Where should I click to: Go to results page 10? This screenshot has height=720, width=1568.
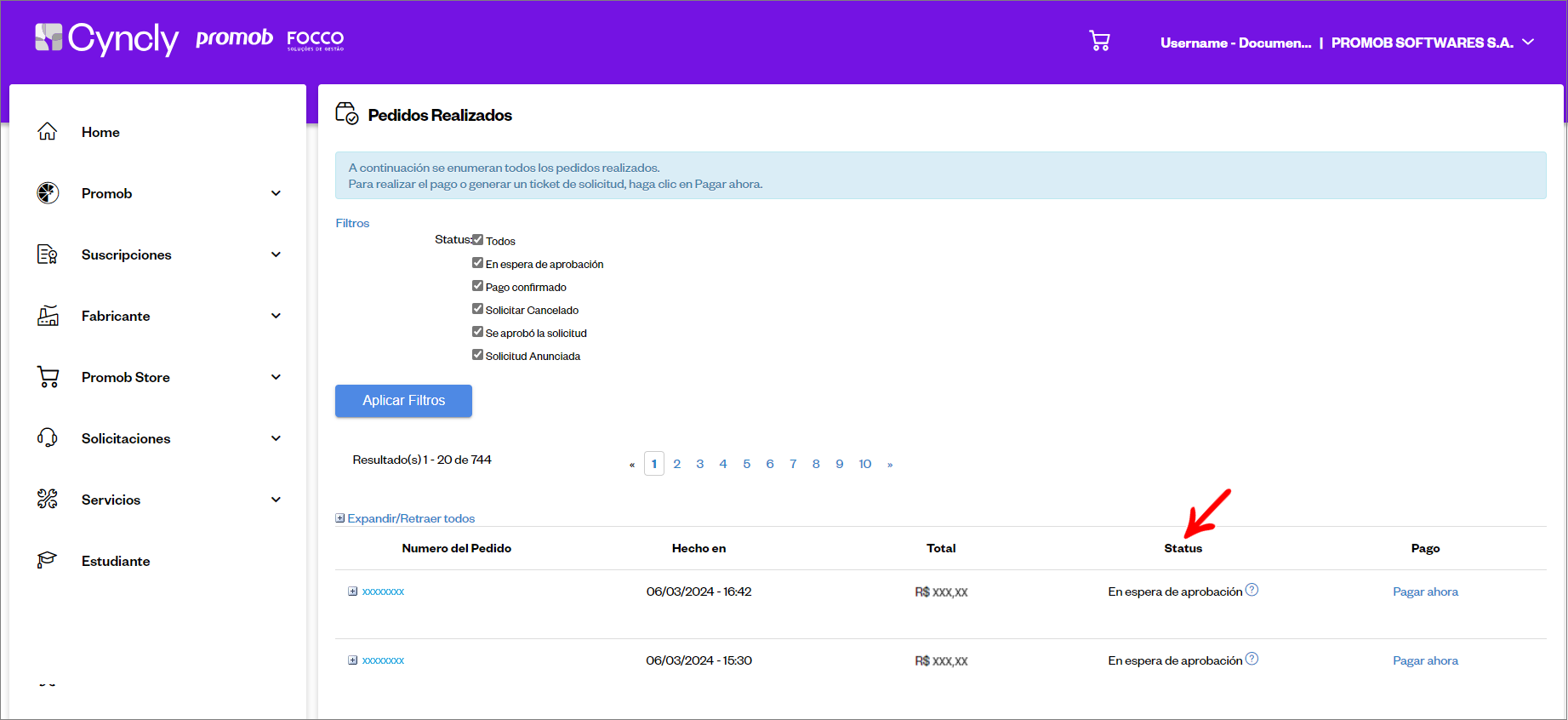point(865,464)
